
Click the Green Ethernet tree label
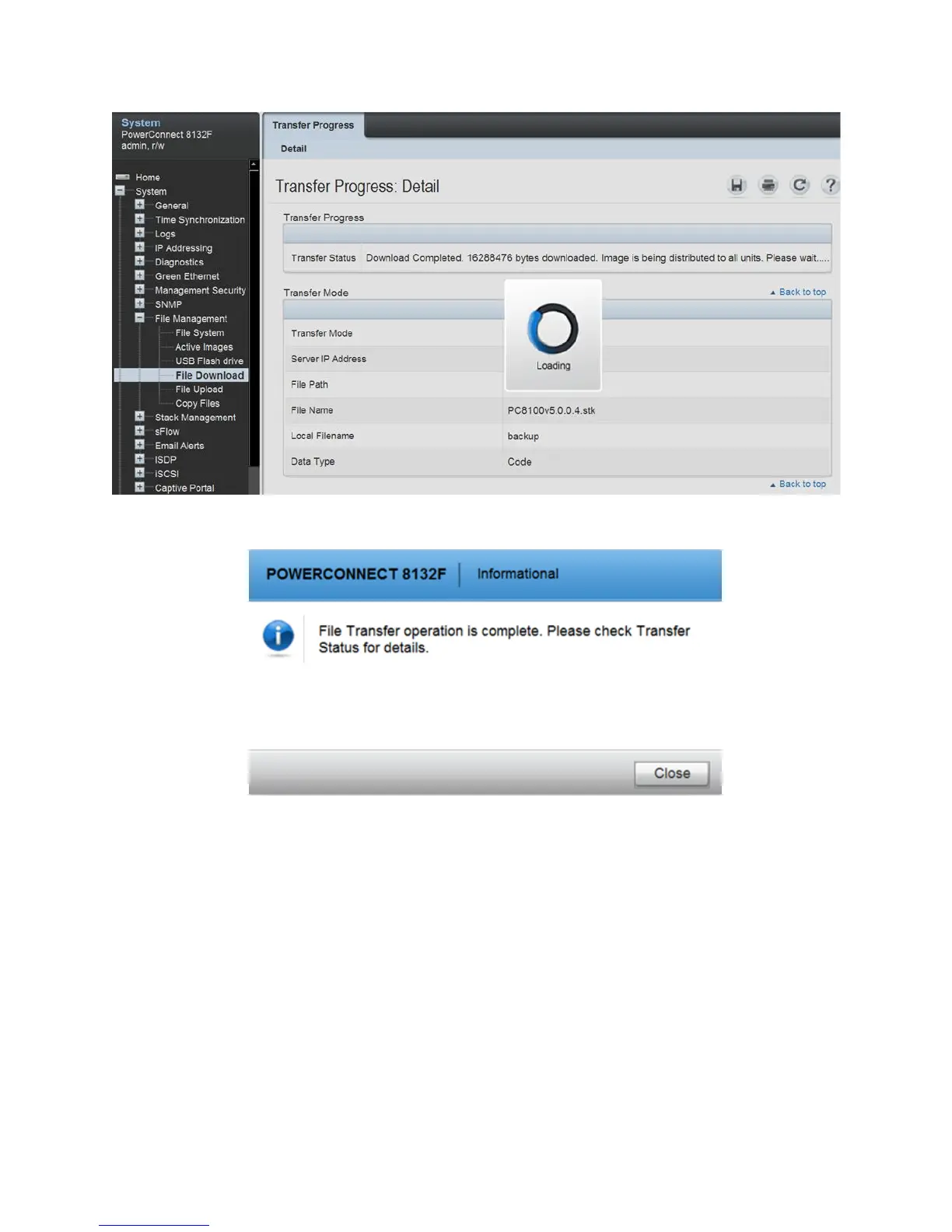pos(187,276)
